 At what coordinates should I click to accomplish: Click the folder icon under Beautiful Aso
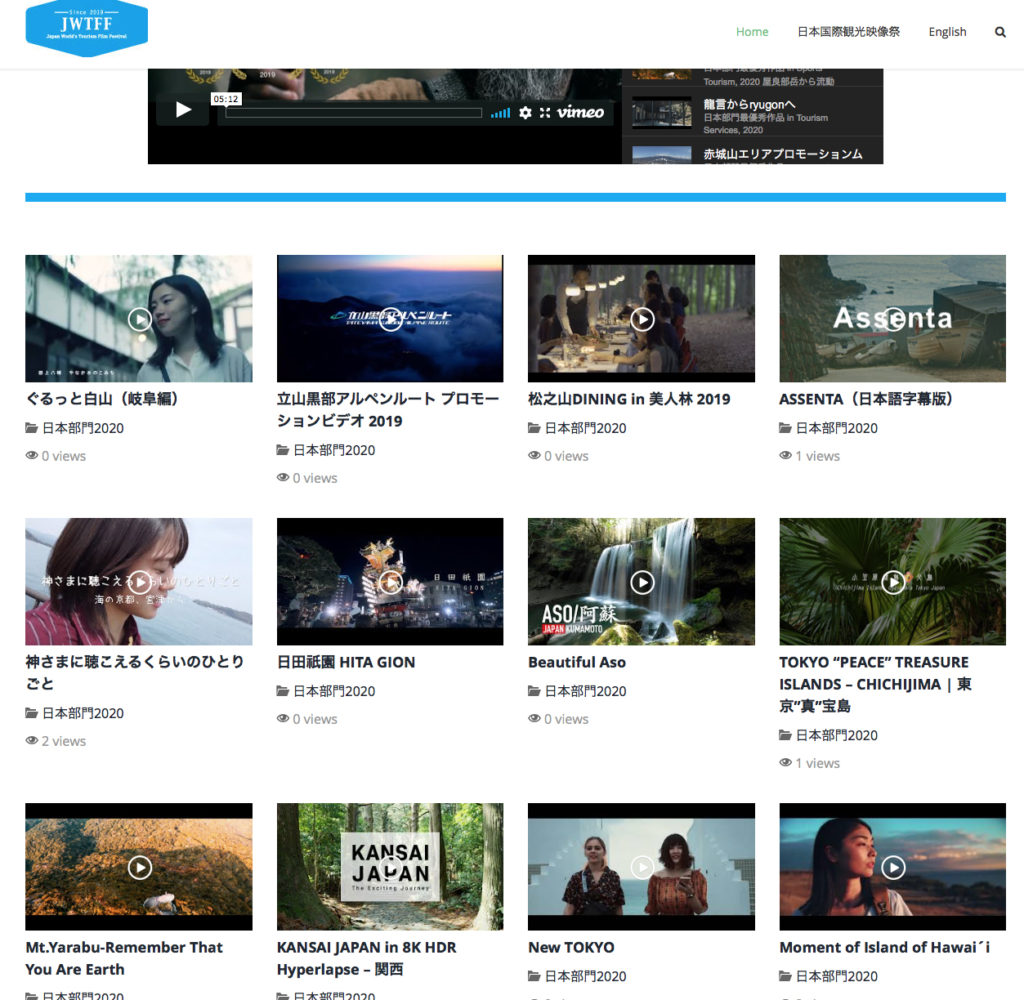(535, 690)
